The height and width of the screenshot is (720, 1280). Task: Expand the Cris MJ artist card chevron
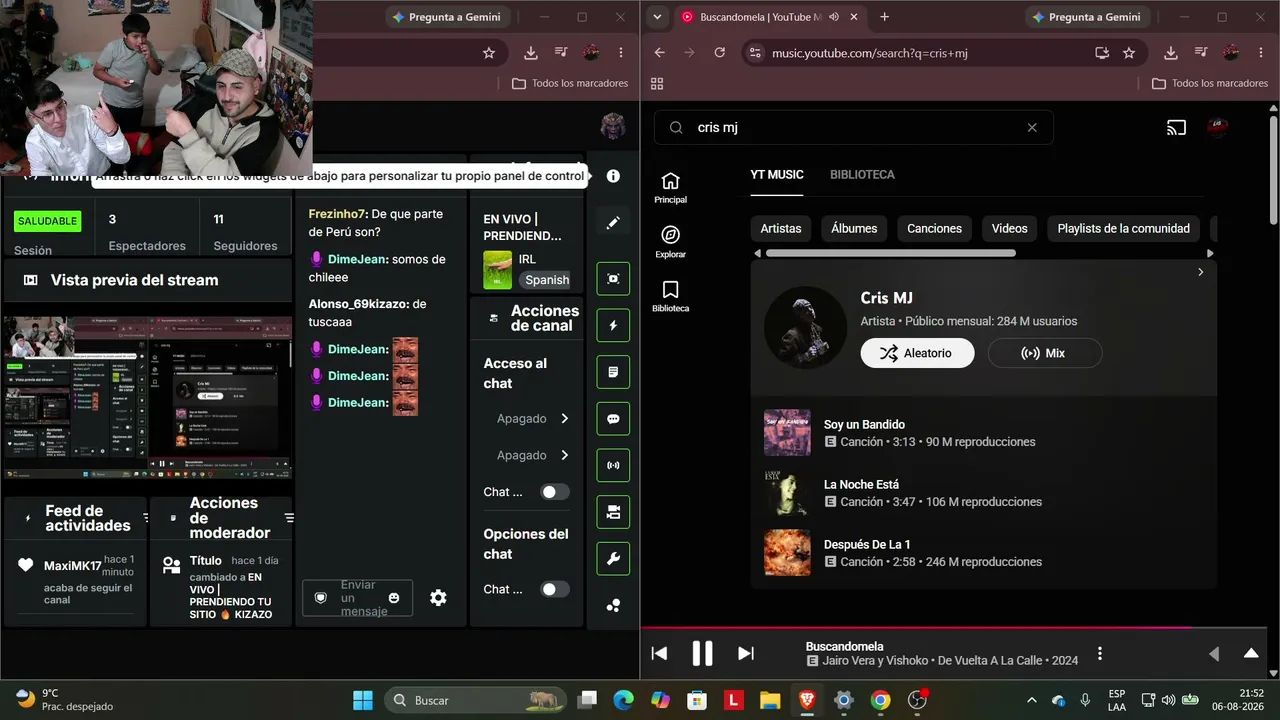tap(1201, 272)
